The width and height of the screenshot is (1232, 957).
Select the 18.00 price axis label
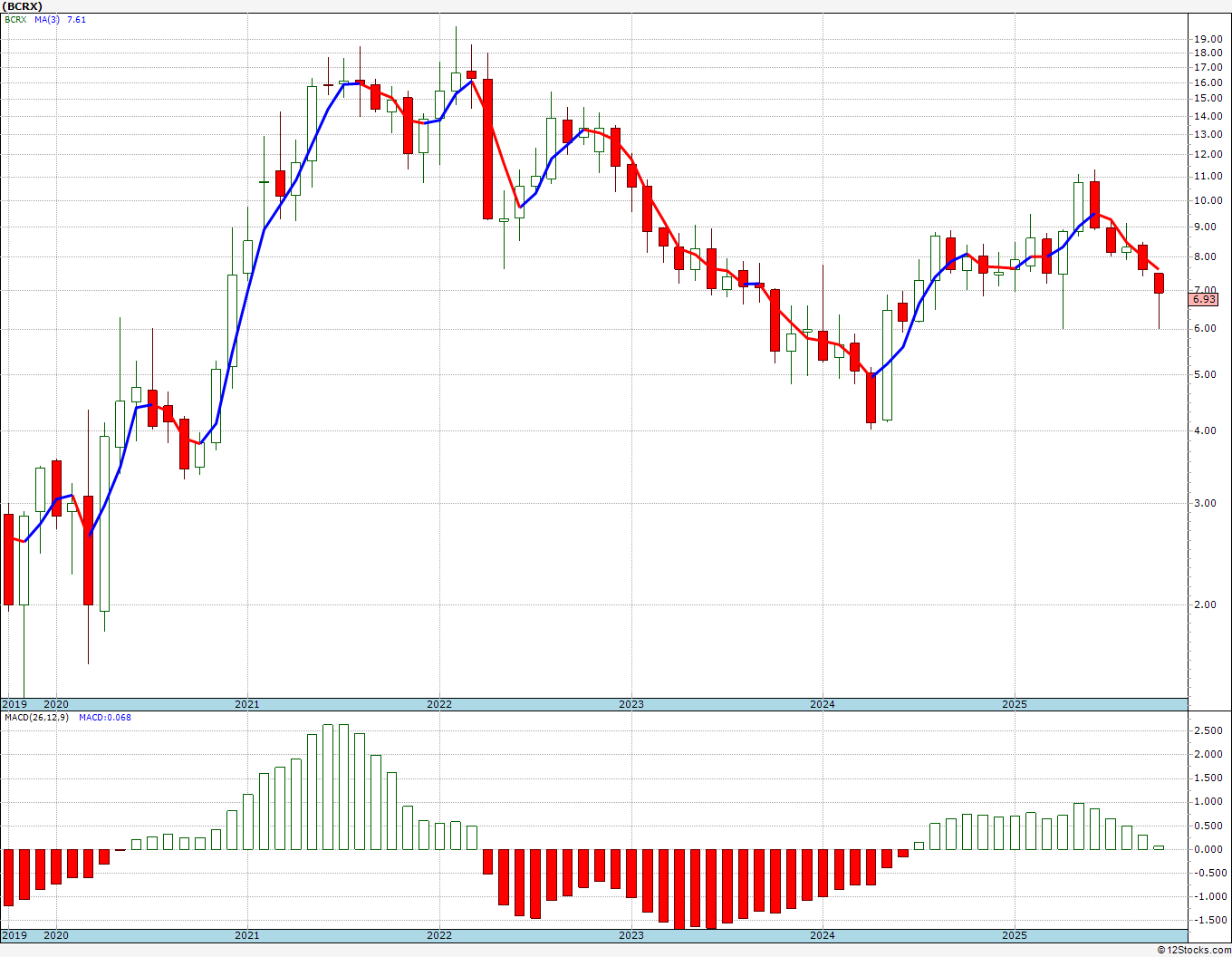point(1208,53)
